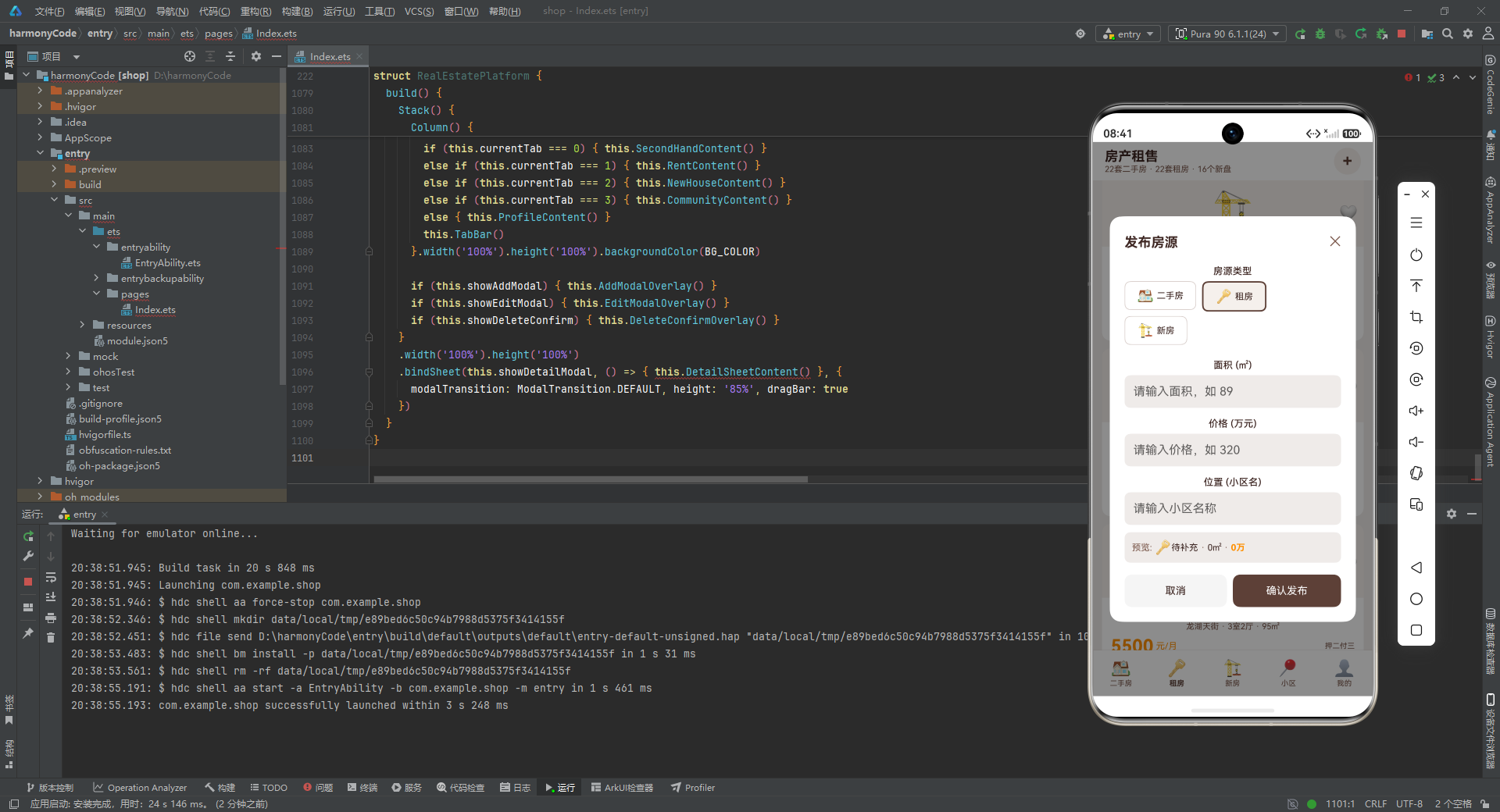
Task: Tap the emulator Recents square button
Action: 1416,630
